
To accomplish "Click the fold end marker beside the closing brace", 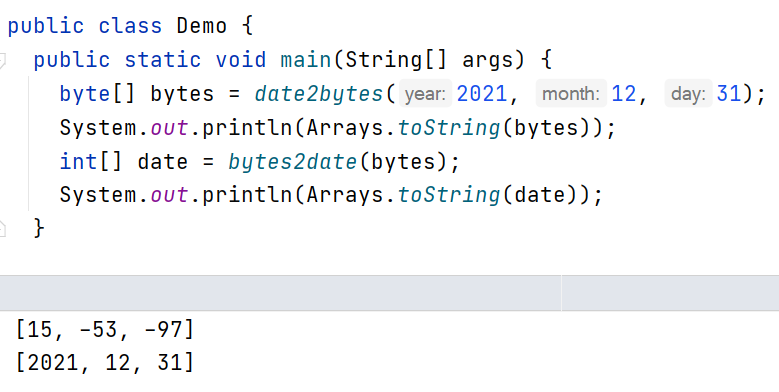I will pos(2,229).
